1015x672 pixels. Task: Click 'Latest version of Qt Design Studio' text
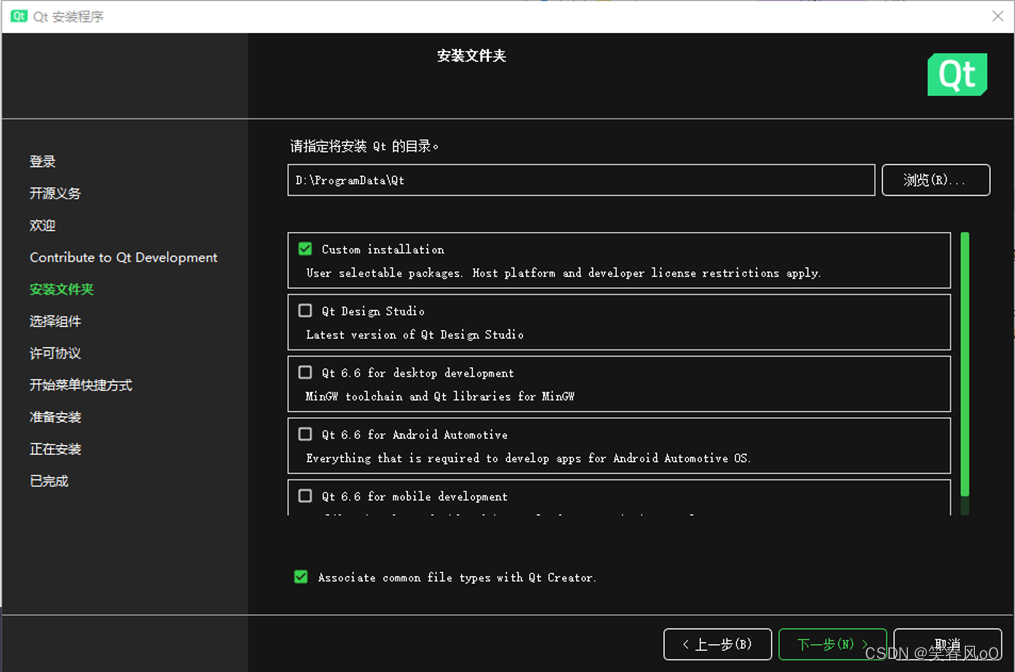pos(414,335)
